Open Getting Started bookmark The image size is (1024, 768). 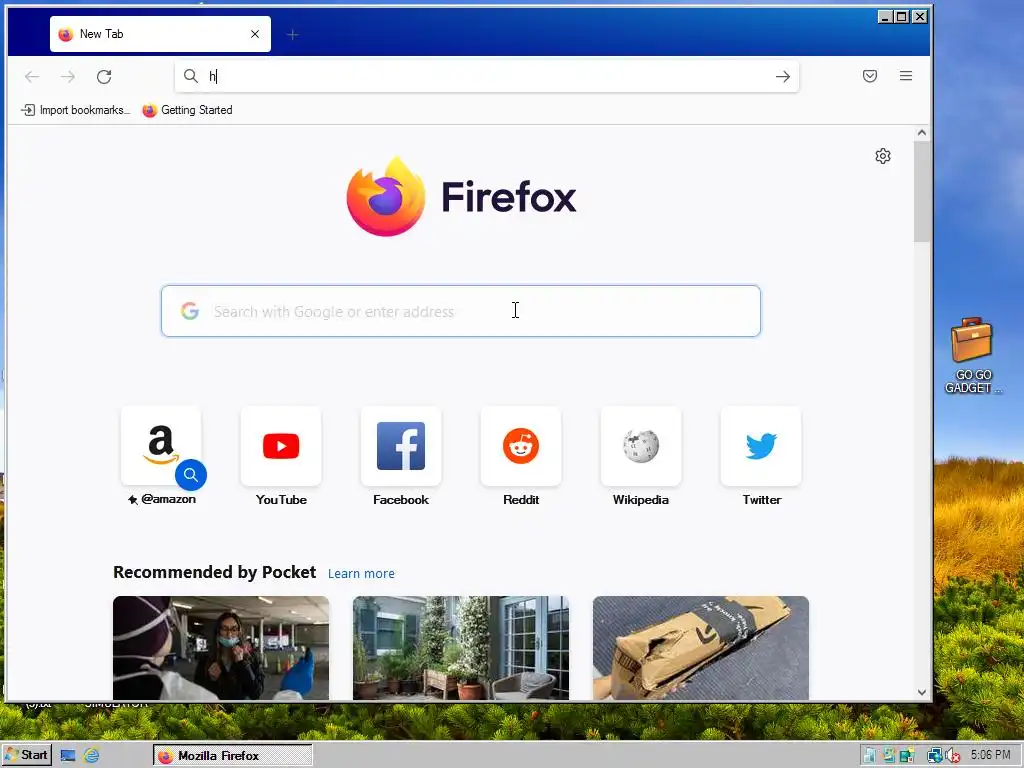[187, 110]
